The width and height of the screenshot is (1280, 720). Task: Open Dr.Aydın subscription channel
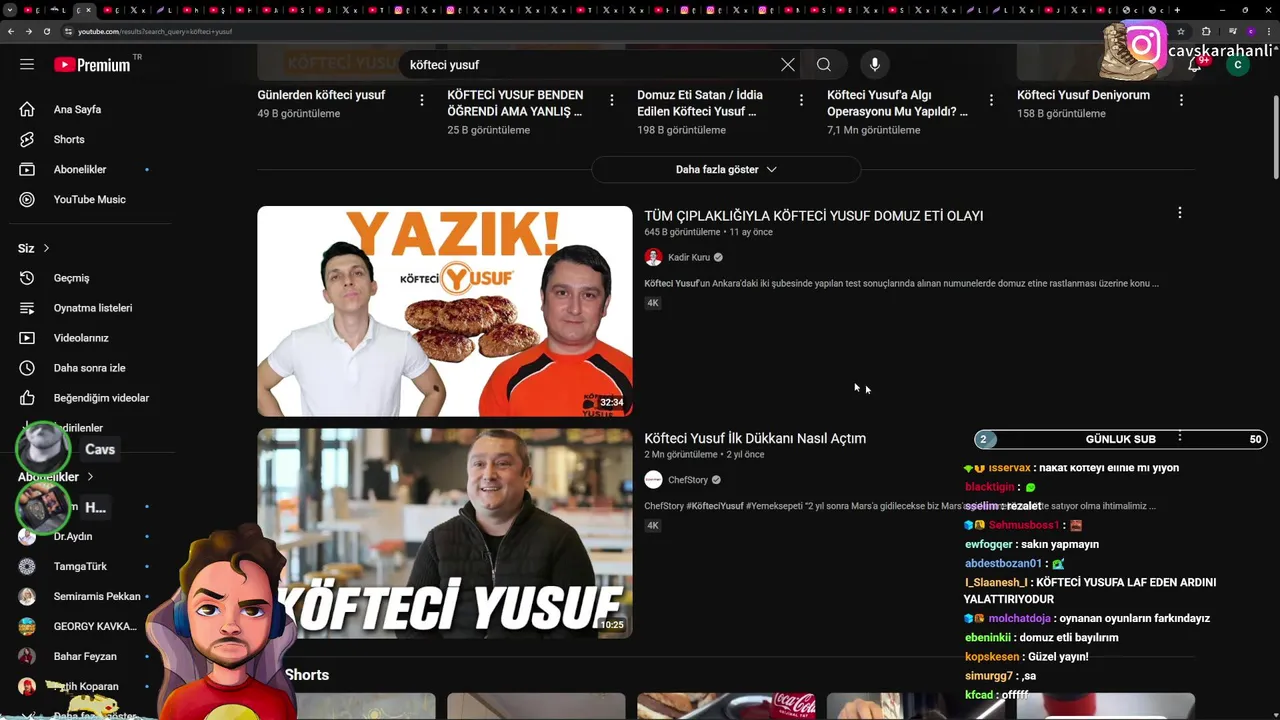coord(73,537)
